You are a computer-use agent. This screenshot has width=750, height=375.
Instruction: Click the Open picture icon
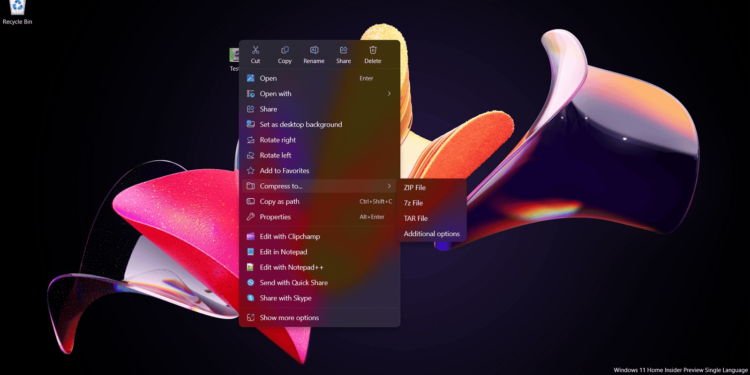[x=251, y=78]
